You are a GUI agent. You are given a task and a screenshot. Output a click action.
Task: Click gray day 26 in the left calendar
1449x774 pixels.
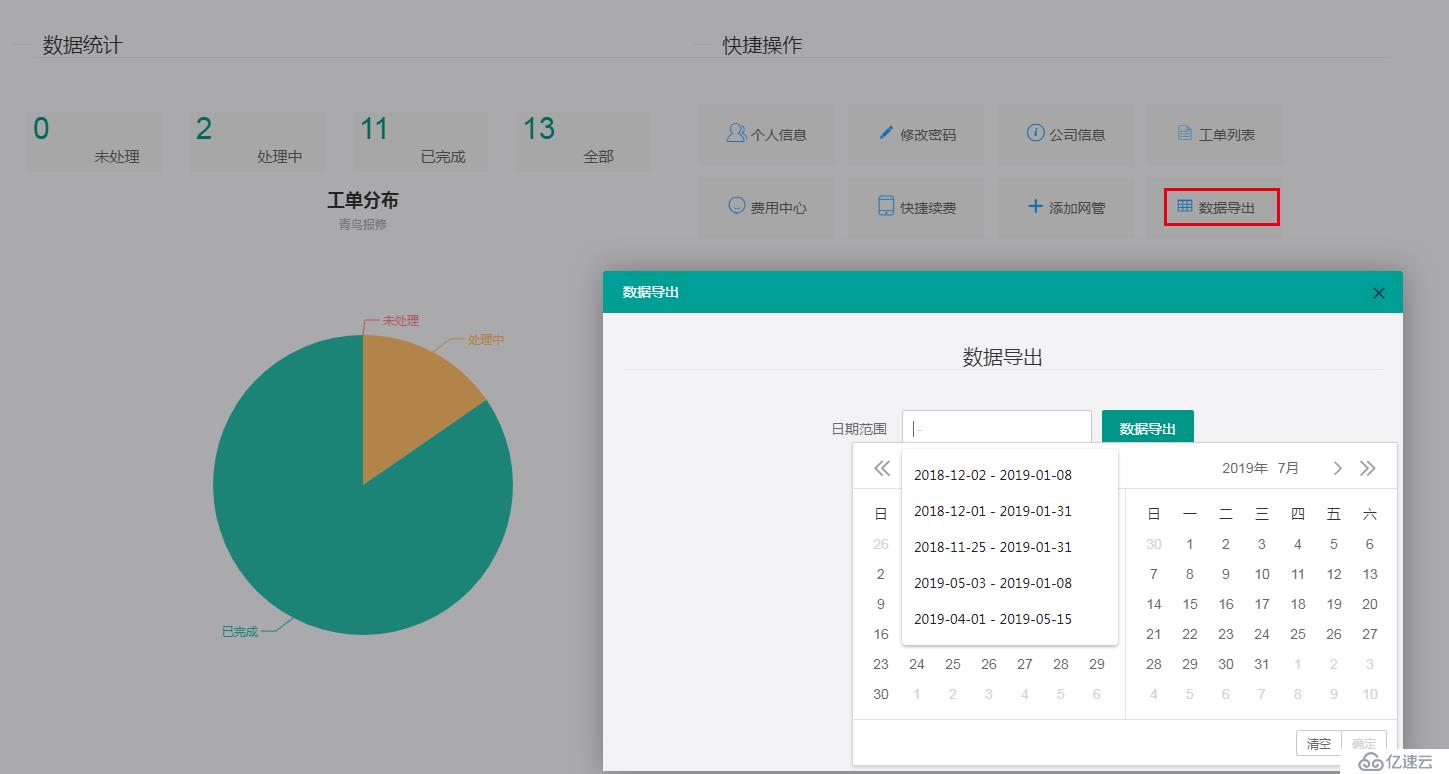881,544
